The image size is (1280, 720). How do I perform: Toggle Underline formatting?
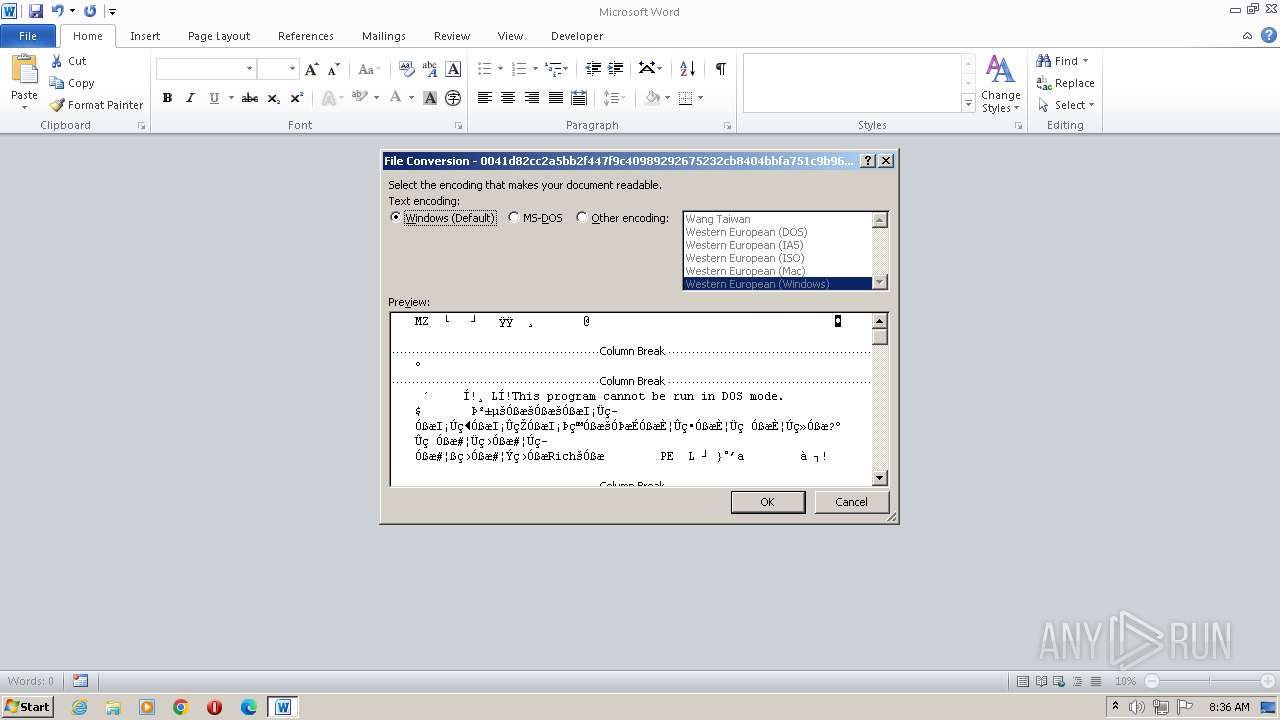(213, 98)
